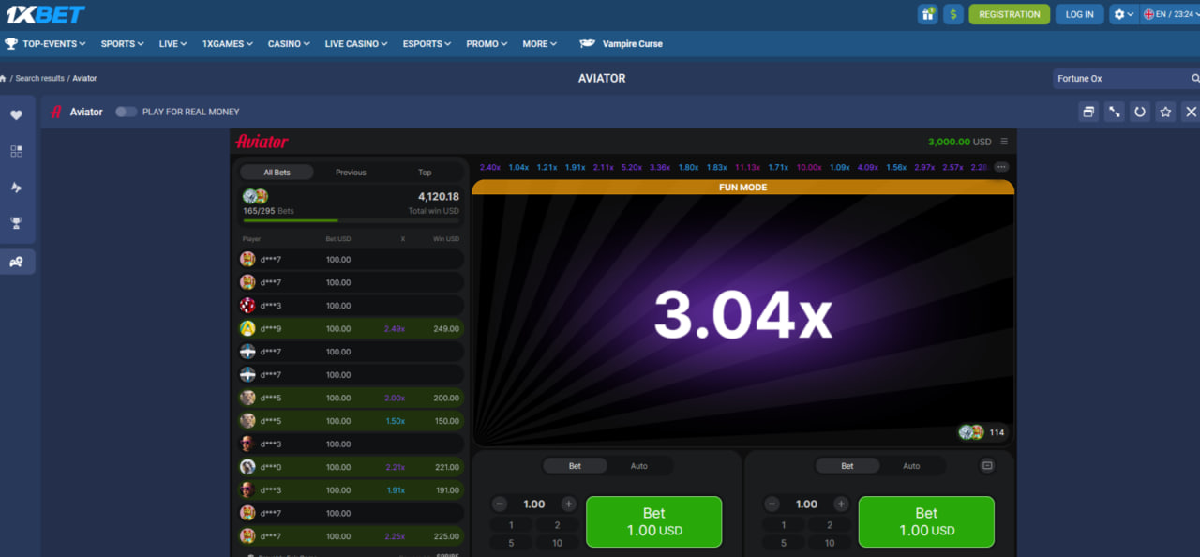Switch to Previous tab
Image resolution: width=1200 pixels, height=557 pixels.
[x=351, y=172]
